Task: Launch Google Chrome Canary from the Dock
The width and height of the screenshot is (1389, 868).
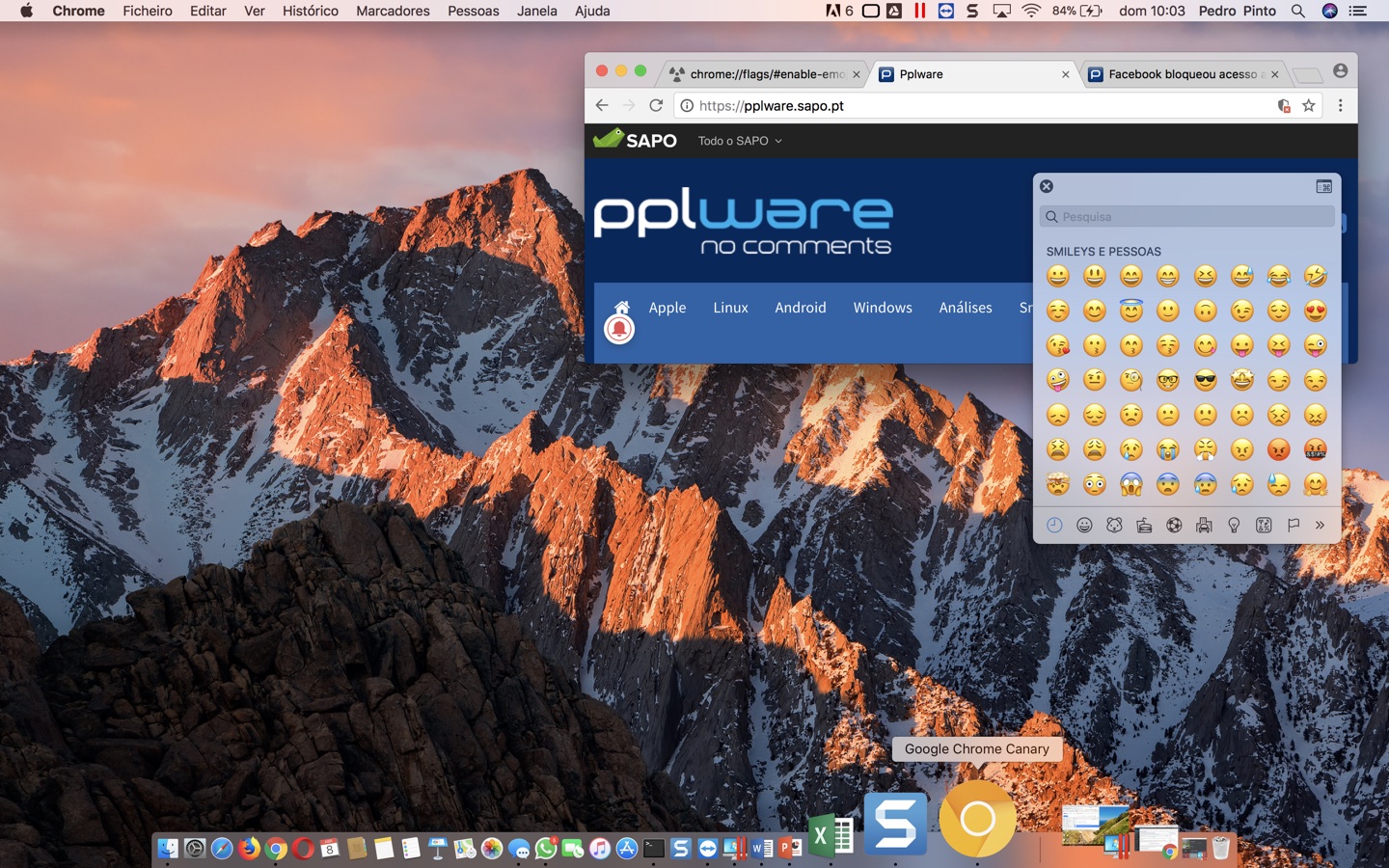Action: tap(977, 820)
